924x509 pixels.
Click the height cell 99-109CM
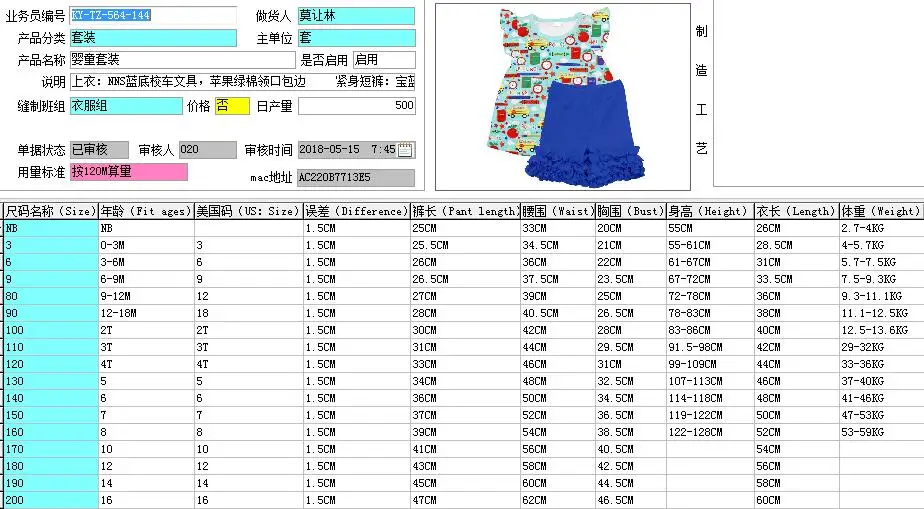point(710,364)
